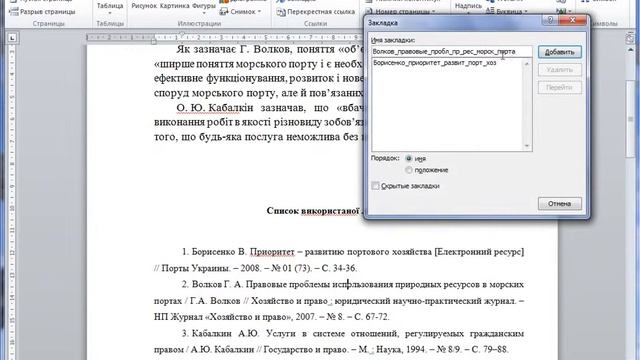The width and height of the screenshot is (640, 360).
Task: Expand the Фигуры shapes gallery
Action: [204, 8]
